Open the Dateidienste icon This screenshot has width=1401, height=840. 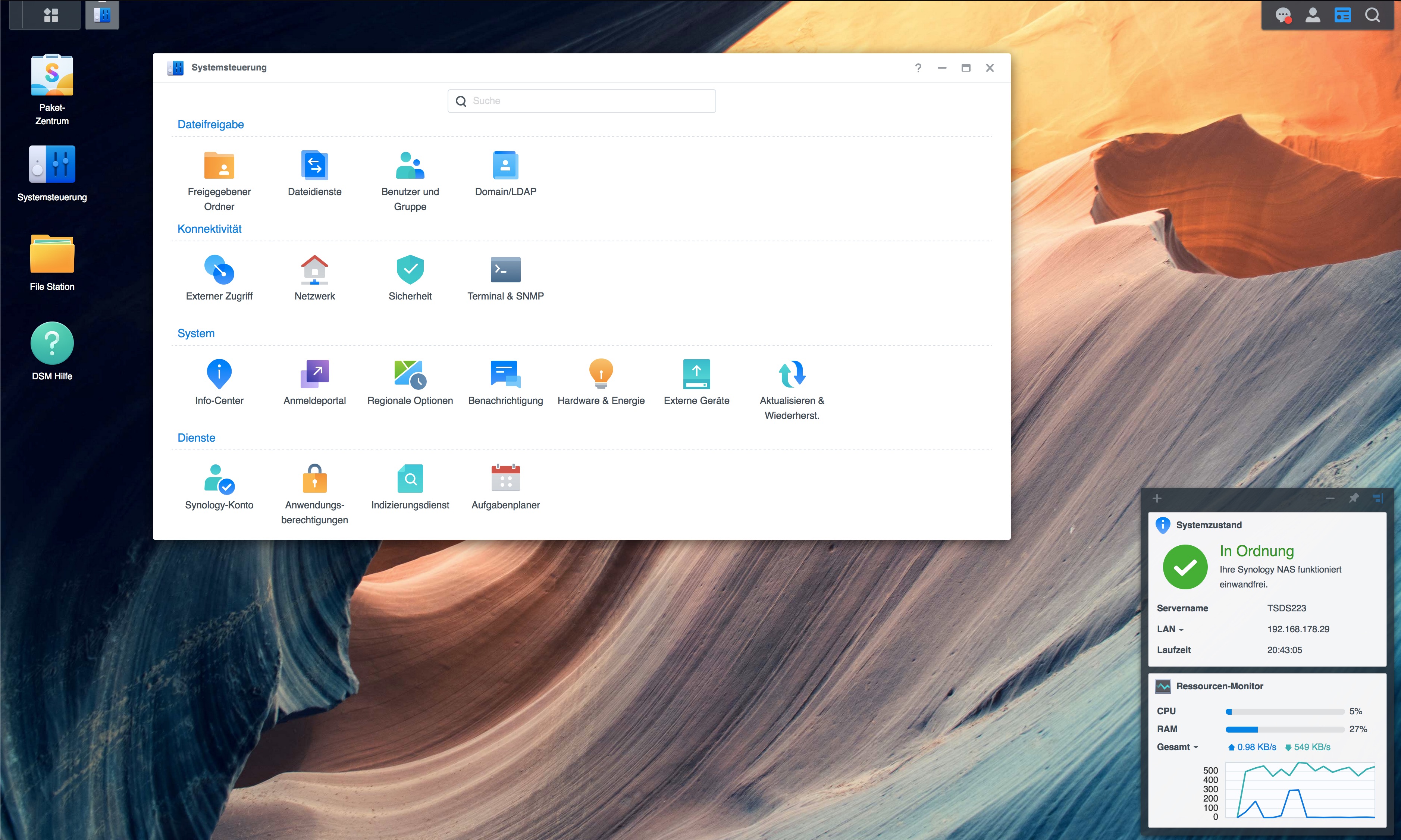[x=314, y=165]
